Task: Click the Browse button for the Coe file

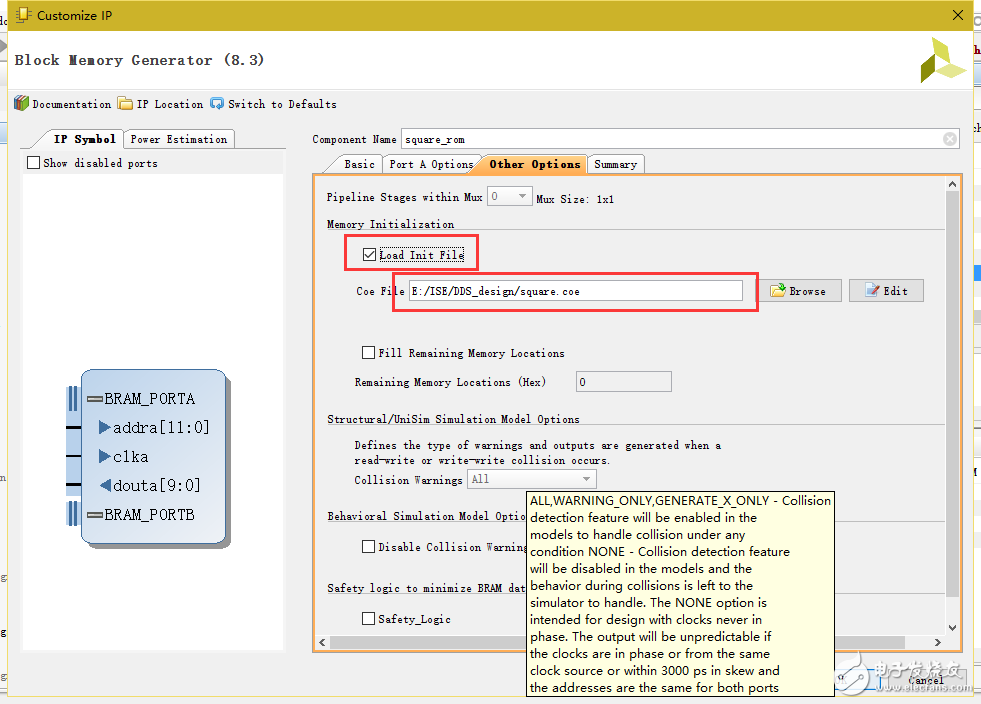Action: [x=804, y=291]
